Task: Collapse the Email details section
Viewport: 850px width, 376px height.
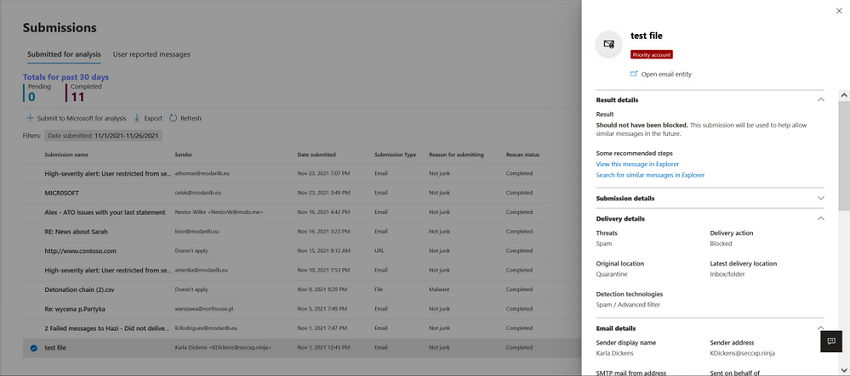Action: [x=821, y=328]
